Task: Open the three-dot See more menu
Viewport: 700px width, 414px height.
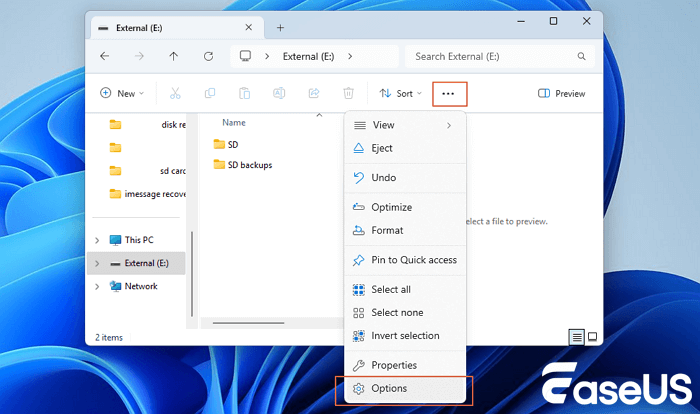Action: [x=448, y=94]
